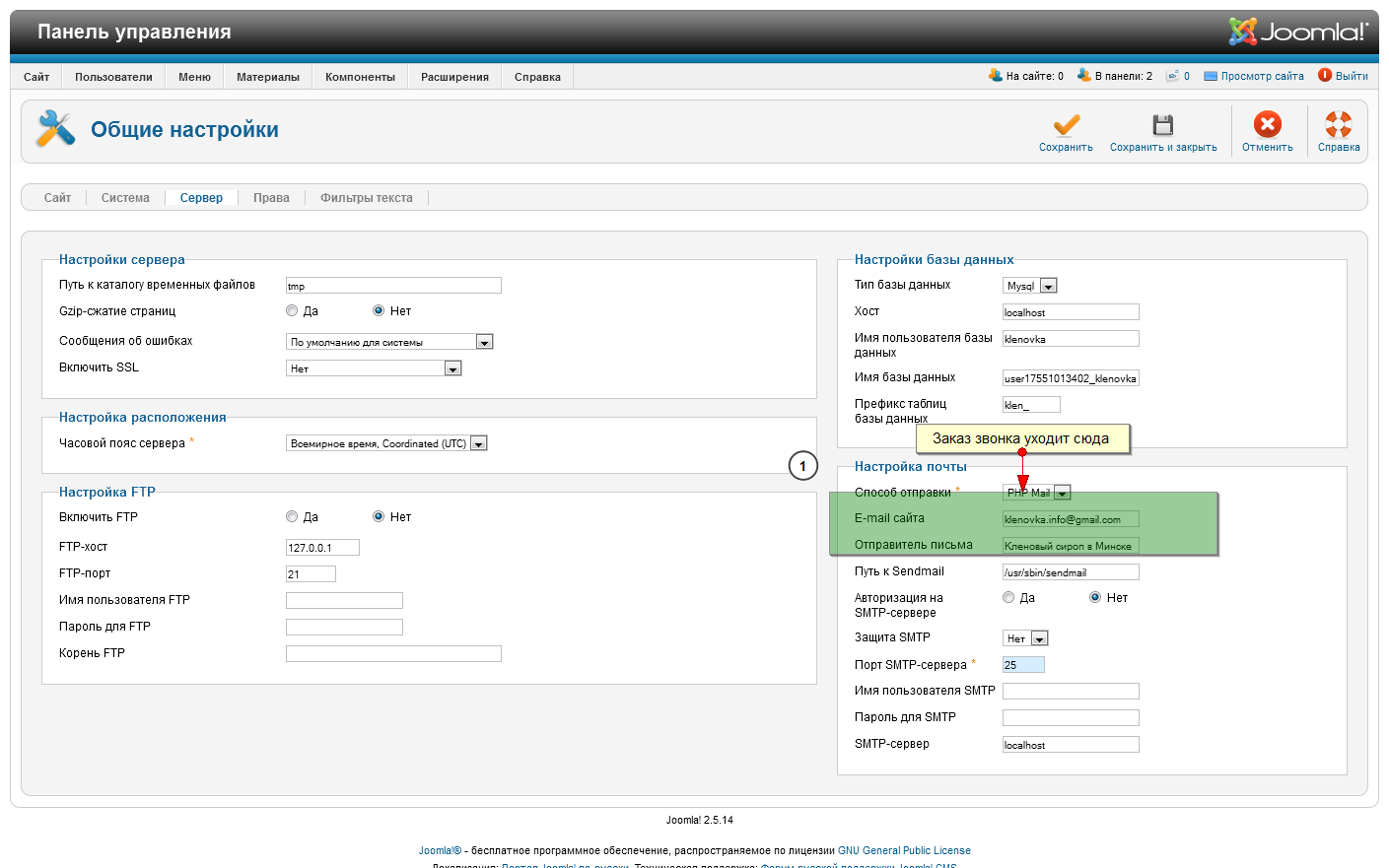Click the Имя пользователя SMTP field

[1071, 692]
